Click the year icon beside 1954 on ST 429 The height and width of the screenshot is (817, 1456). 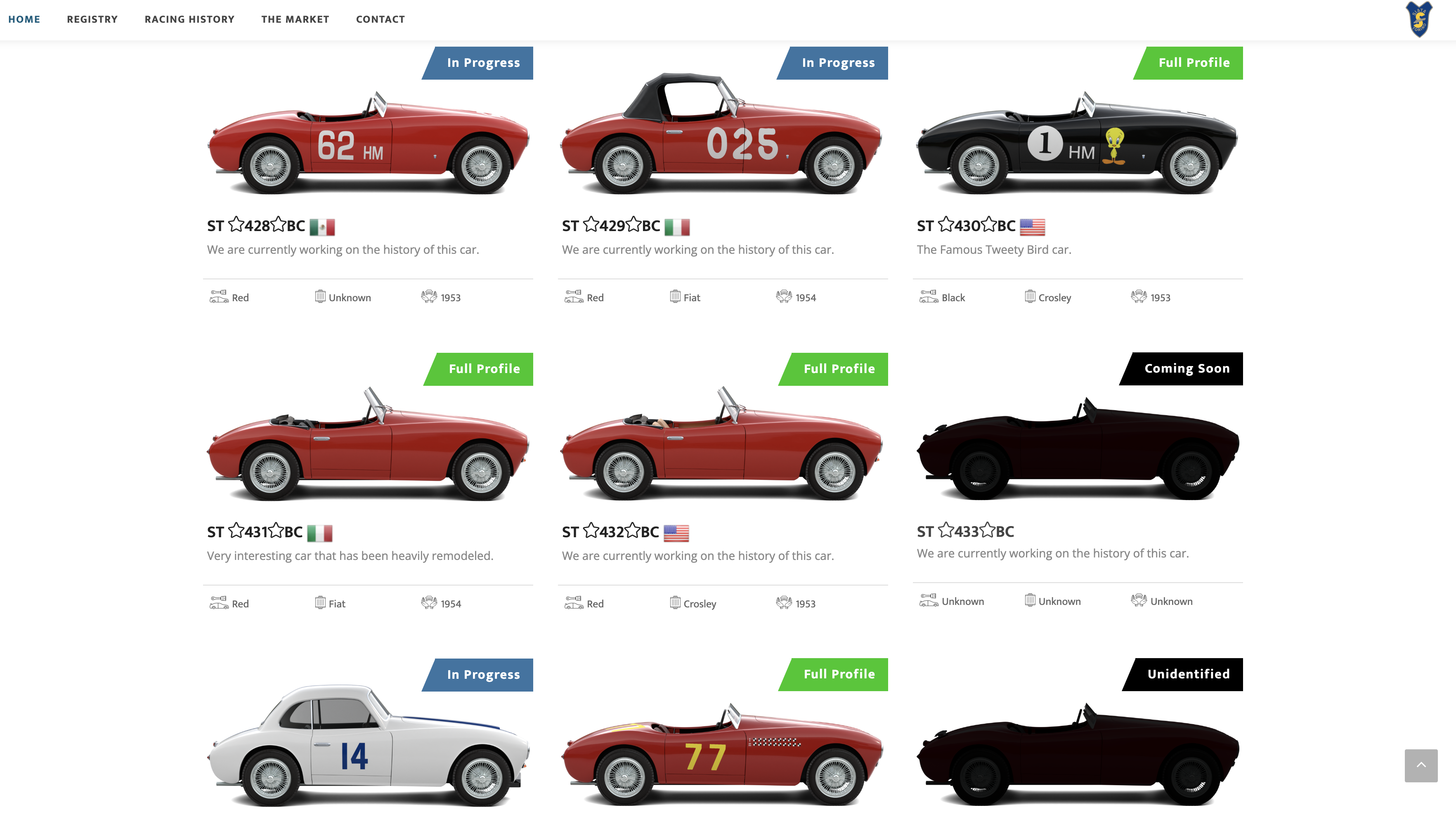coord(784,296)
